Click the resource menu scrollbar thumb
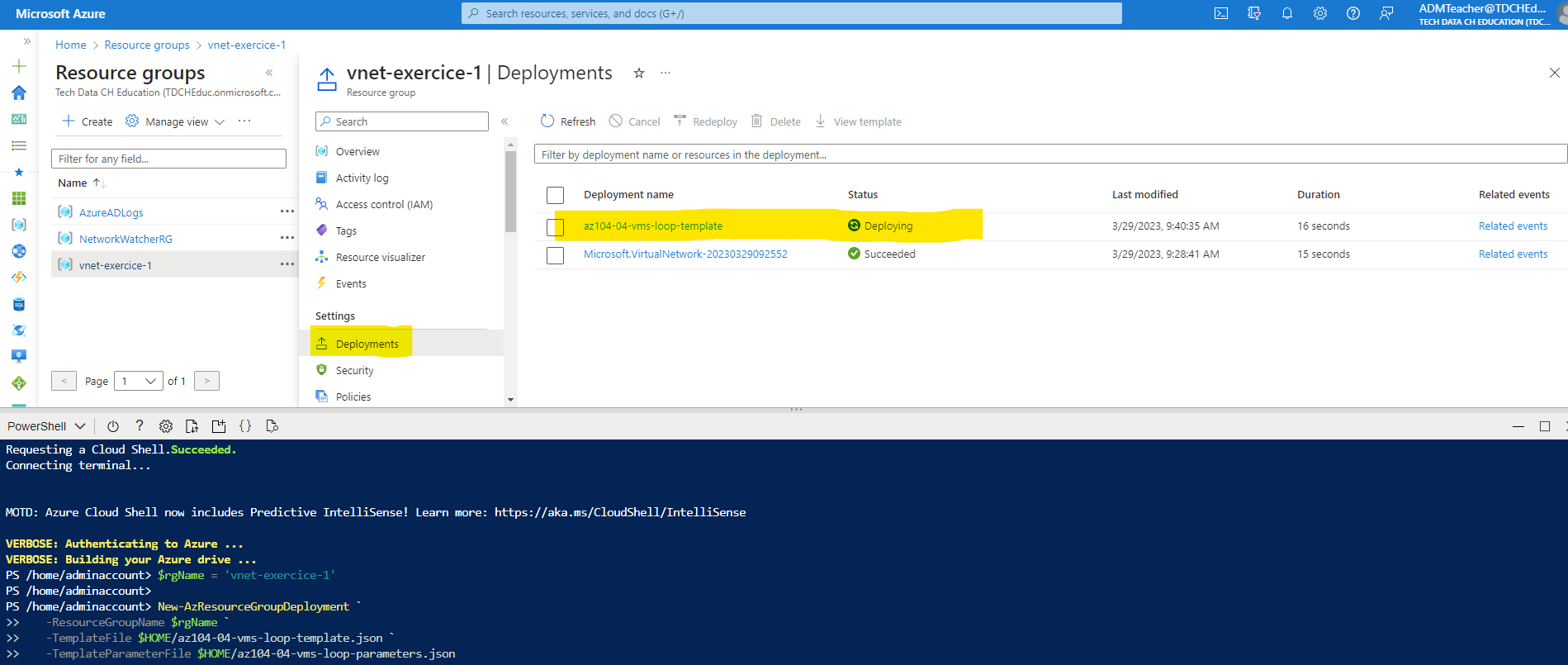Image resolution: width=1568 pixels, height=665 pixels. tap(510, 192)
